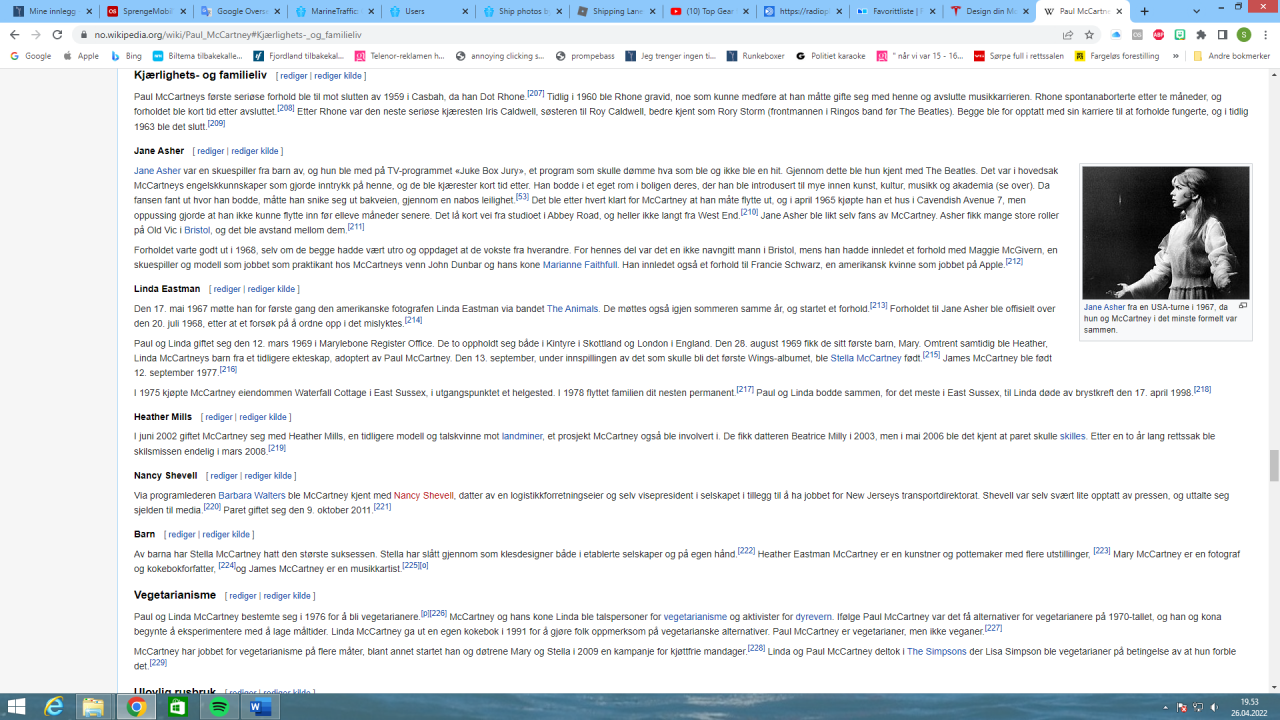This screenshot has width=1280, height=720.
Task: Toggle the Chrome side panel
Action: pos(1222,34)
